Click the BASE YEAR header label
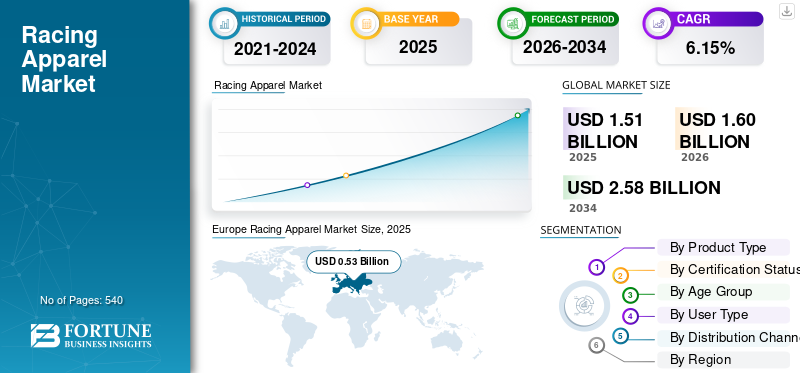This screenshot has height=373, width=800. click(411, 19)
